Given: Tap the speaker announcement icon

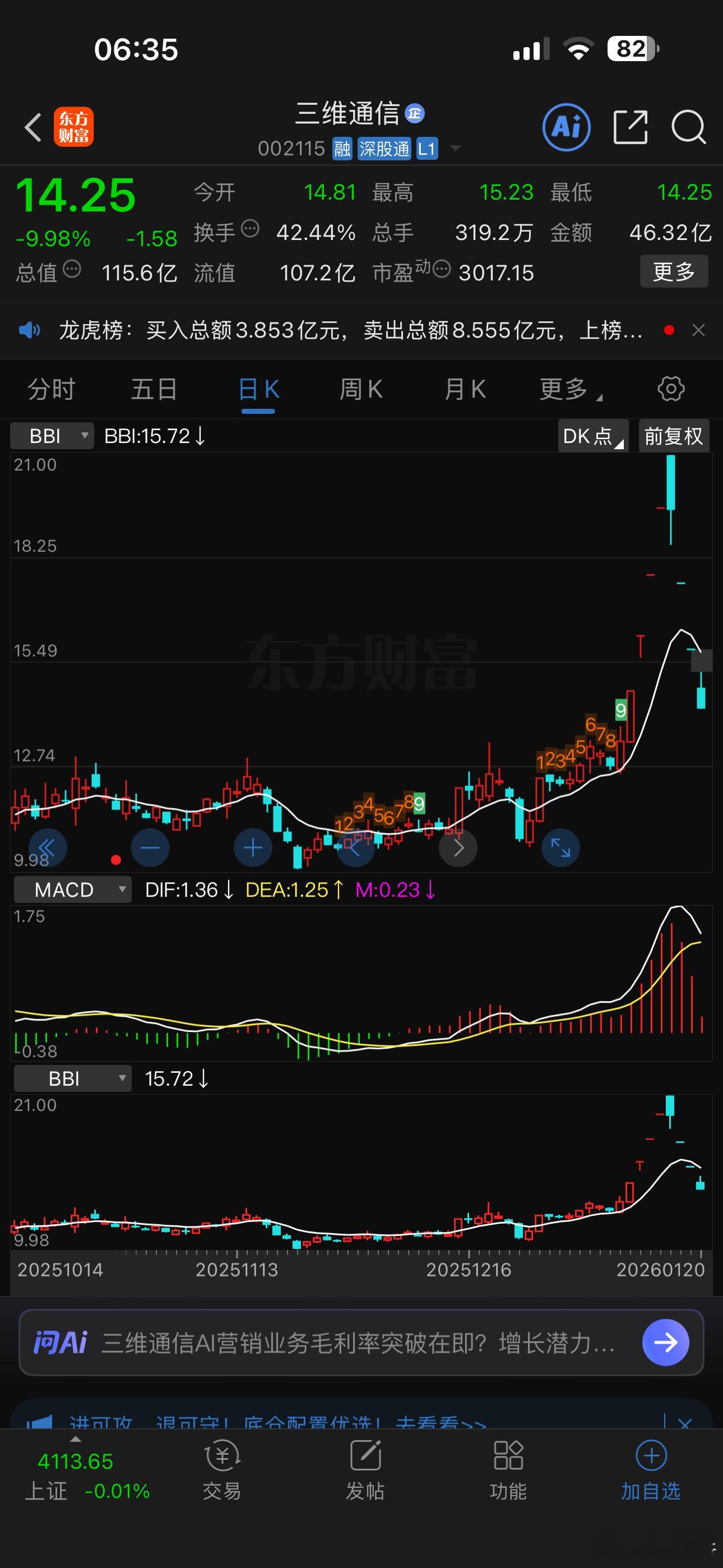Looking at the screenshot, I should 29,330.
